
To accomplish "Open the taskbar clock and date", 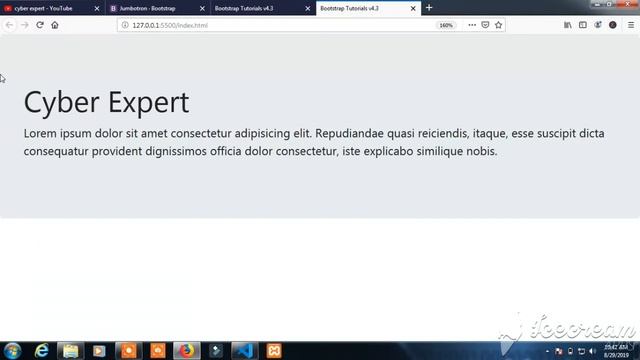I will point(616,351).
